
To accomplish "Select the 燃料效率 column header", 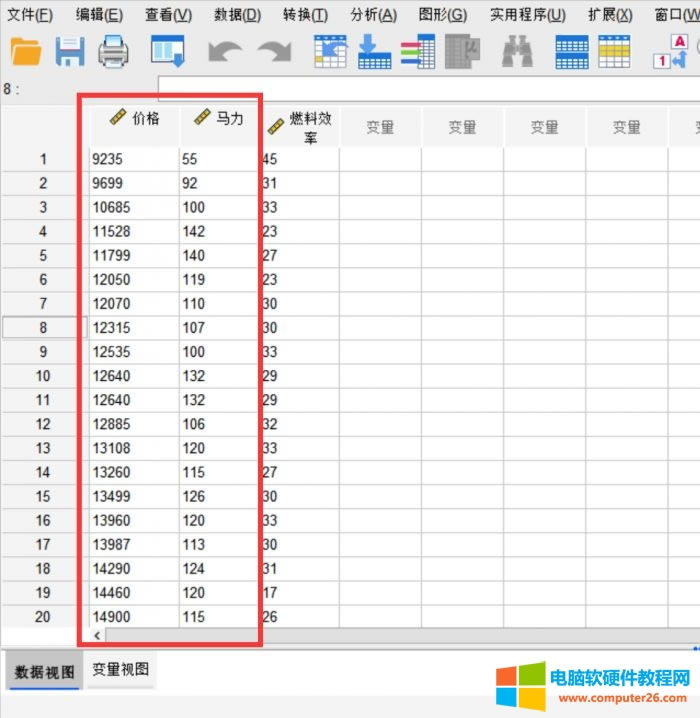I will click(302, 127).
